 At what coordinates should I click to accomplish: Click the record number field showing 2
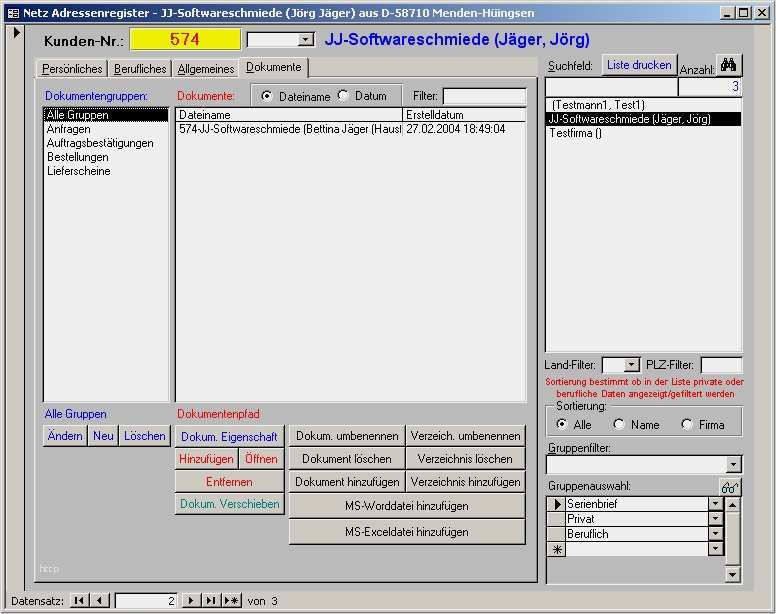[146, 601]
